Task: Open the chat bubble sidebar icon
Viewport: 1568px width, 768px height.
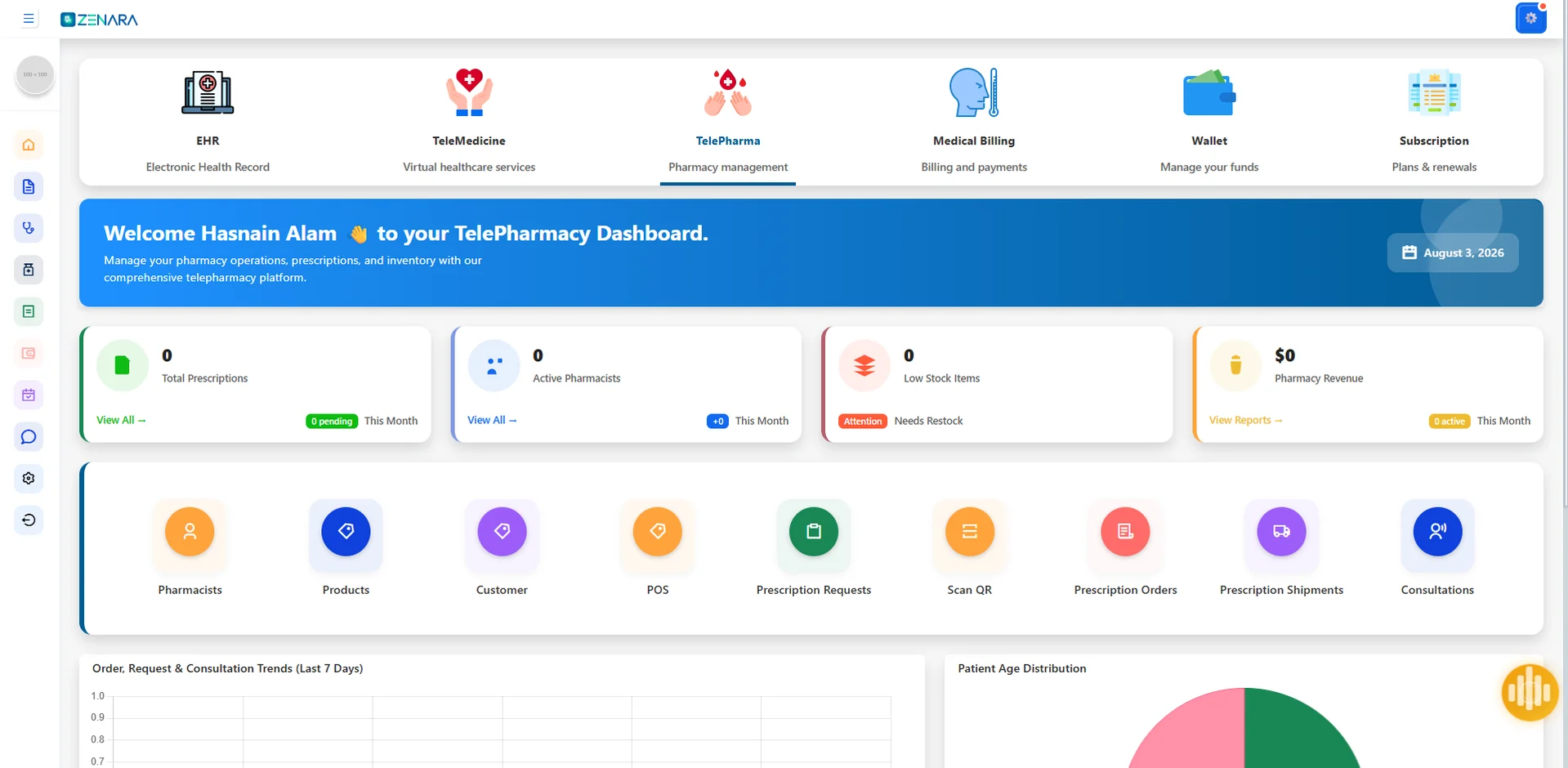Action: [x=29, y=436]
